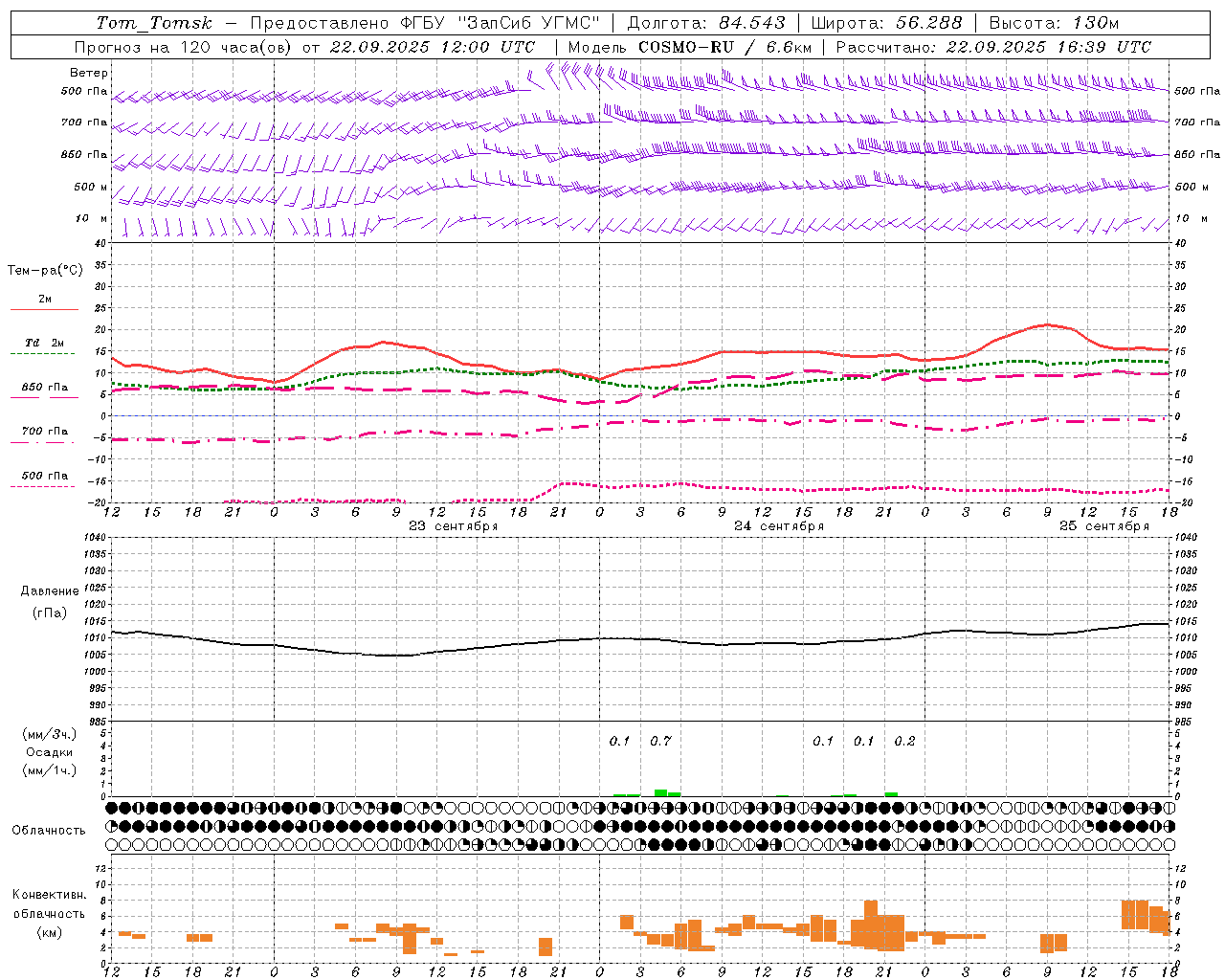Click the 'Ветер' wind panel label

[x=89, y=73]
